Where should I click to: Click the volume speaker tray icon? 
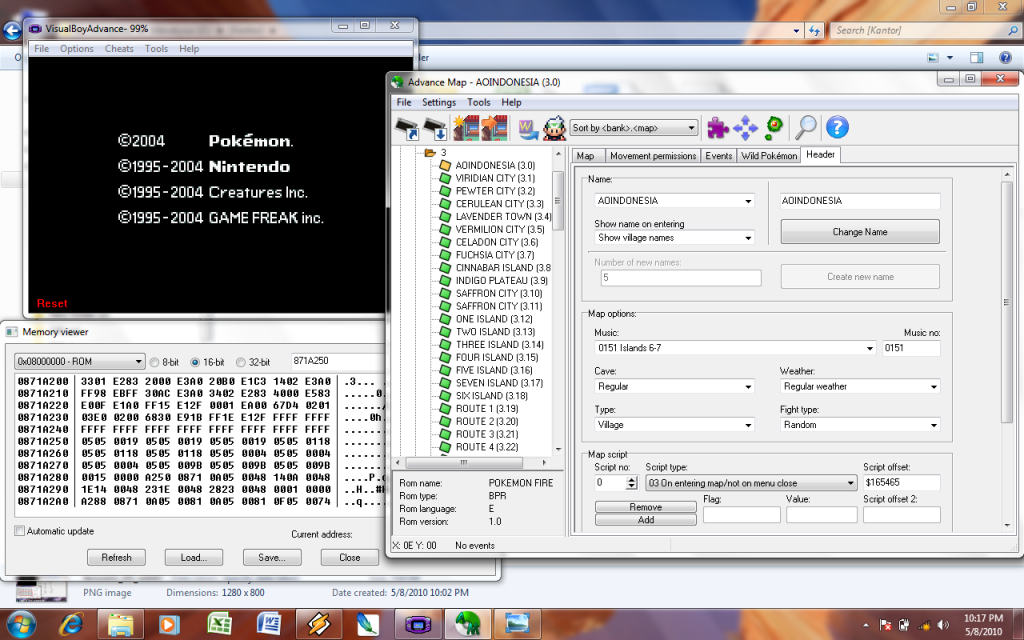(x=942, y=625)
